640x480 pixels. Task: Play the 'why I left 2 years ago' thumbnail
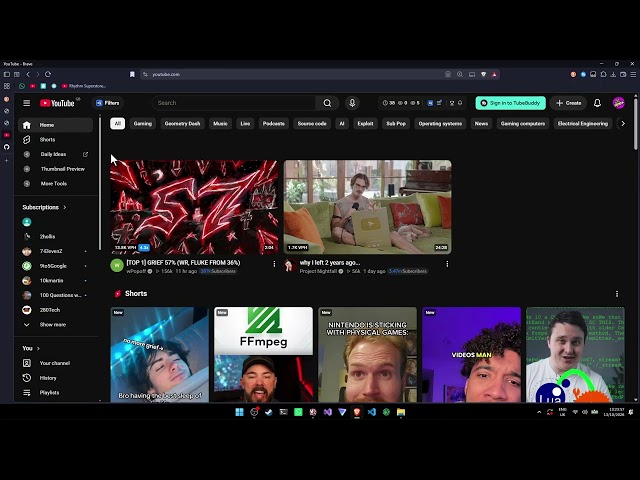coord(368,207)
